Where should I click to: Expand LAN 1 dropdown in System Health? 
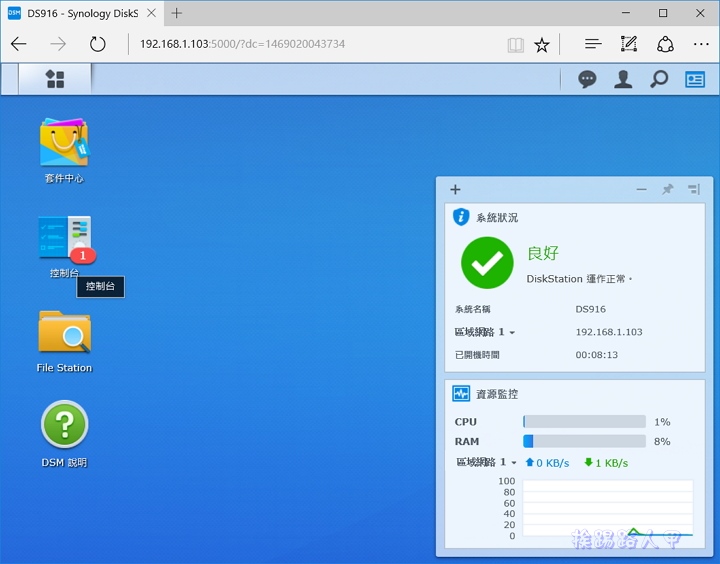(485, 332)
